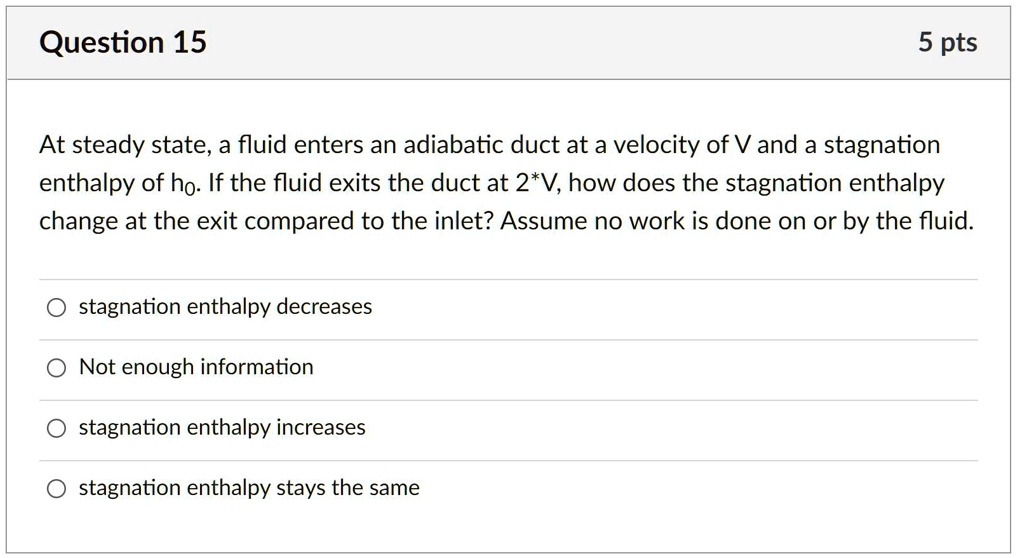Click the word "Assume" in the prompt
Viewport: 1016px width, 558px height.
coord(539,221)
